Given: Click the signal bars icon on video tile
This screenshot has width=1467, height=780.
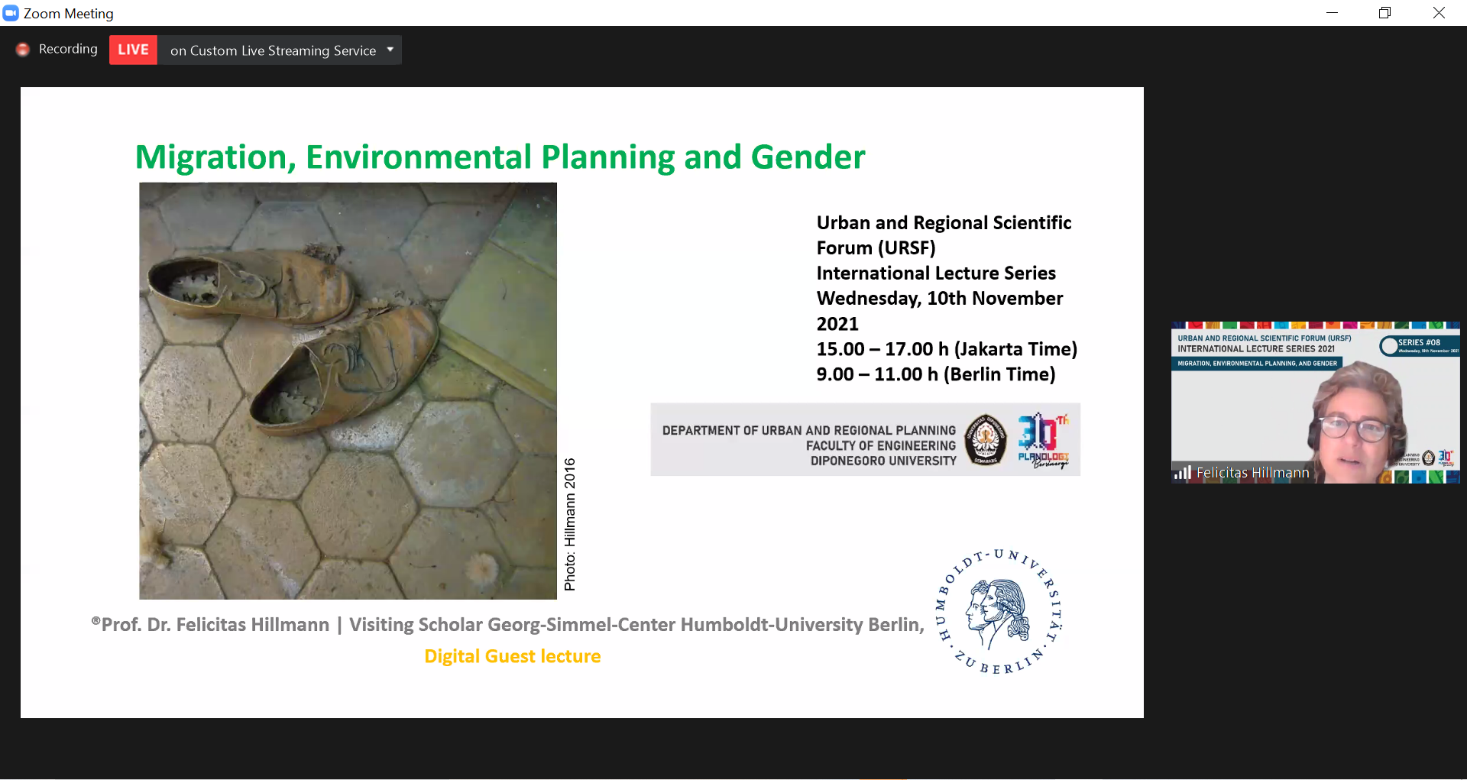Looking at the screenshot, I should 1183,473.
